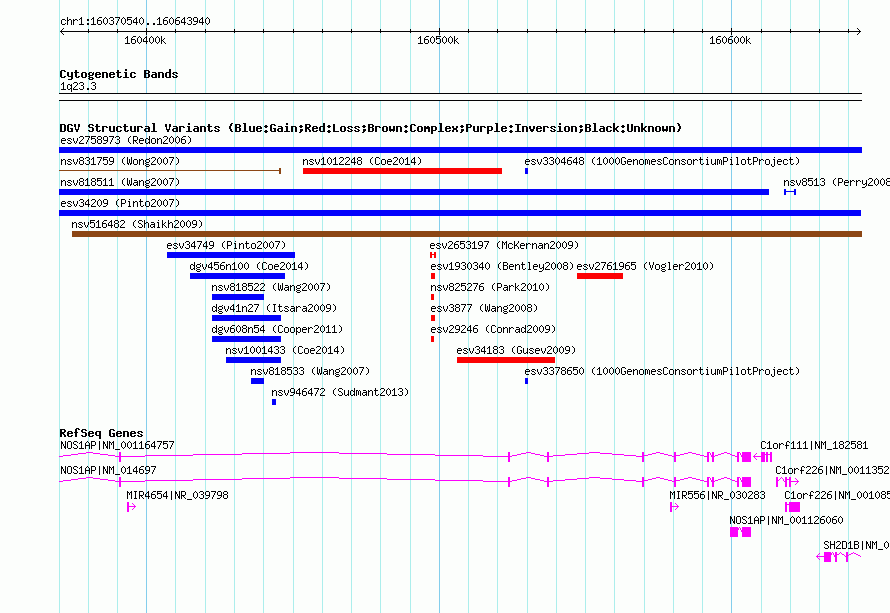890x613 pixels.
Task: Select the esv3877 (Wang2008) label
Action: click(x=484, y=308)
